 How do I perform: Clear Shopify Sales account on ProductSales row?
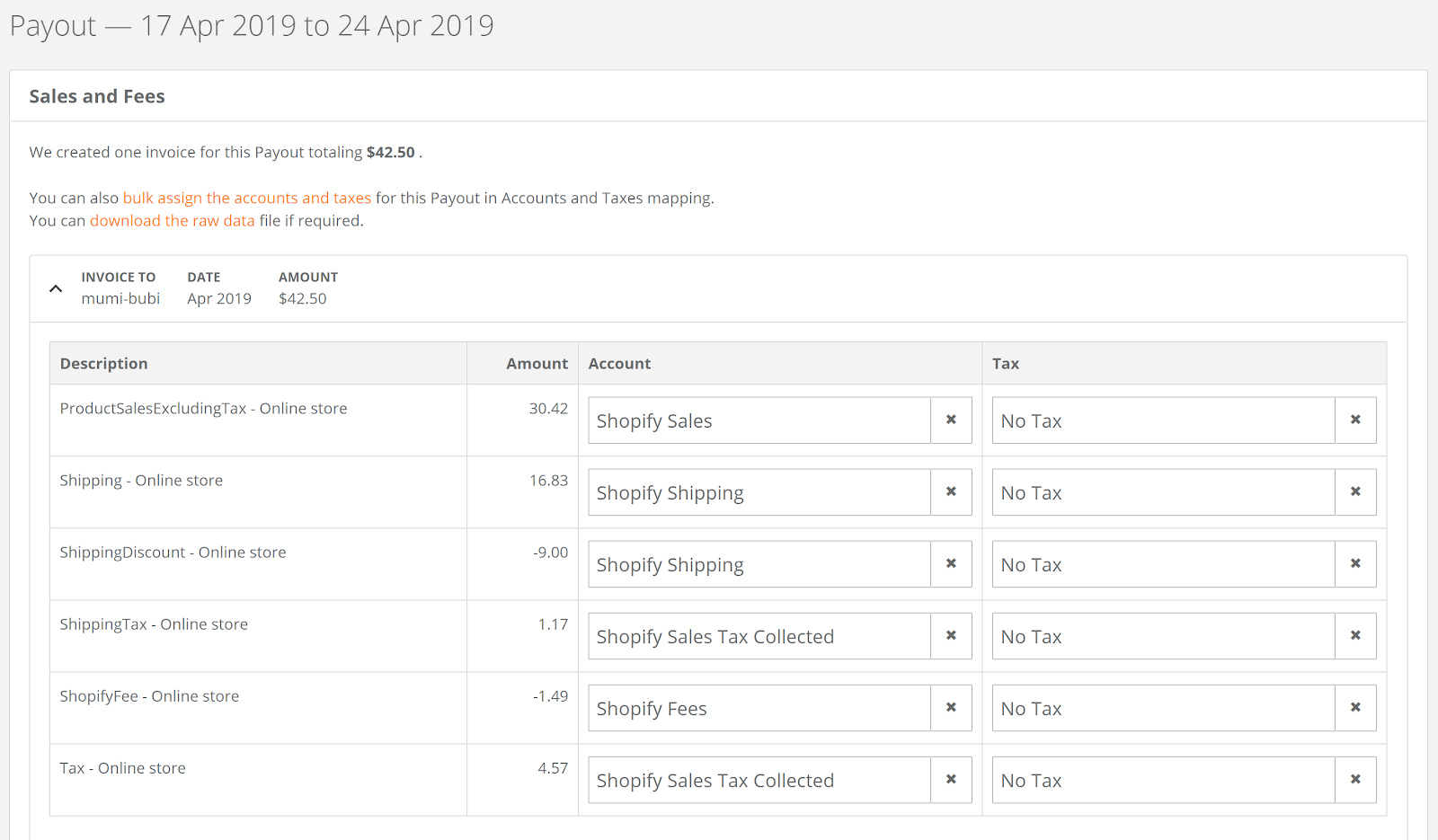click(951, 420)
